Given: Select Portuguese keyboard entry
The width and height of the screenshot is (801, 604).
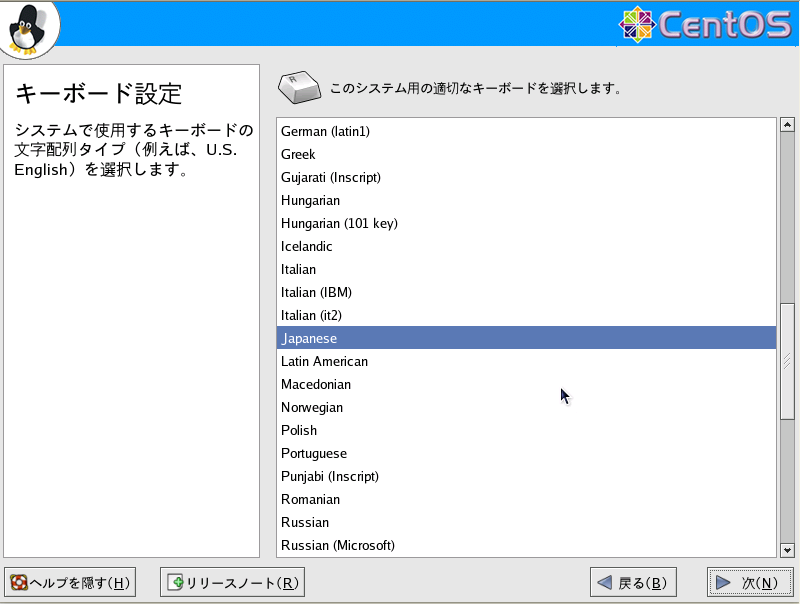Looking at the screenshot, I should 526,453.
